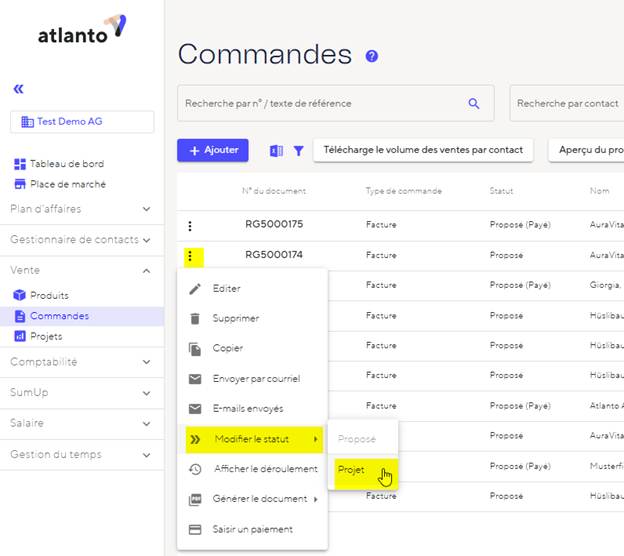Open Tableau de bord in sidebar
This screenshot has height=556, width=624.
(66, 164)
